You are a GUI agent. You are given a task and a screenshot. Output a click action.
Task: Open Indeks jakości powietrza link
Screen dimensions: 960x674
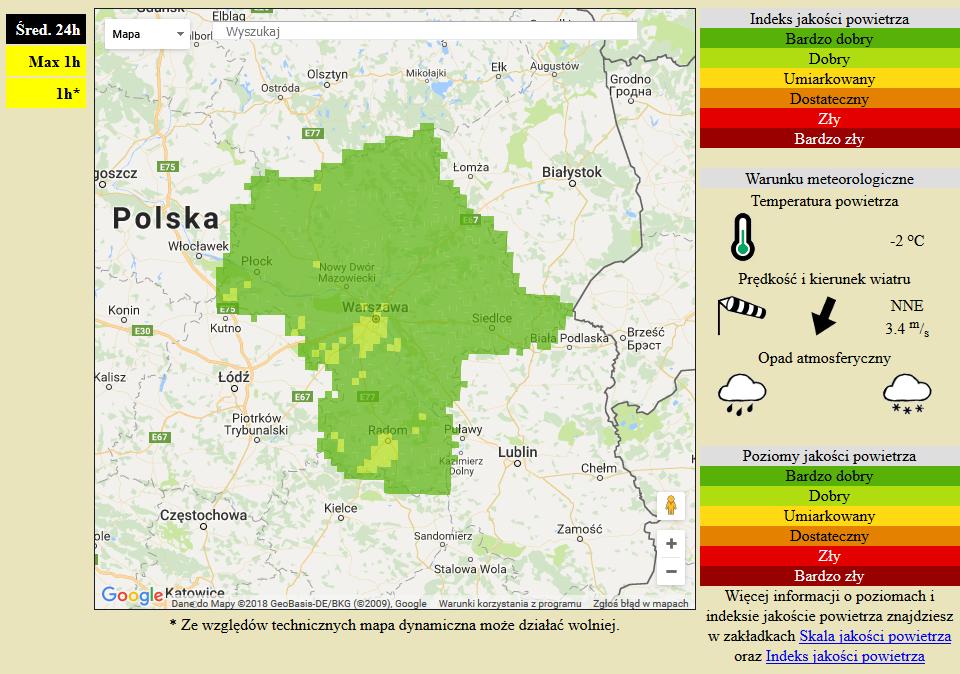click(x=845, y=656)
